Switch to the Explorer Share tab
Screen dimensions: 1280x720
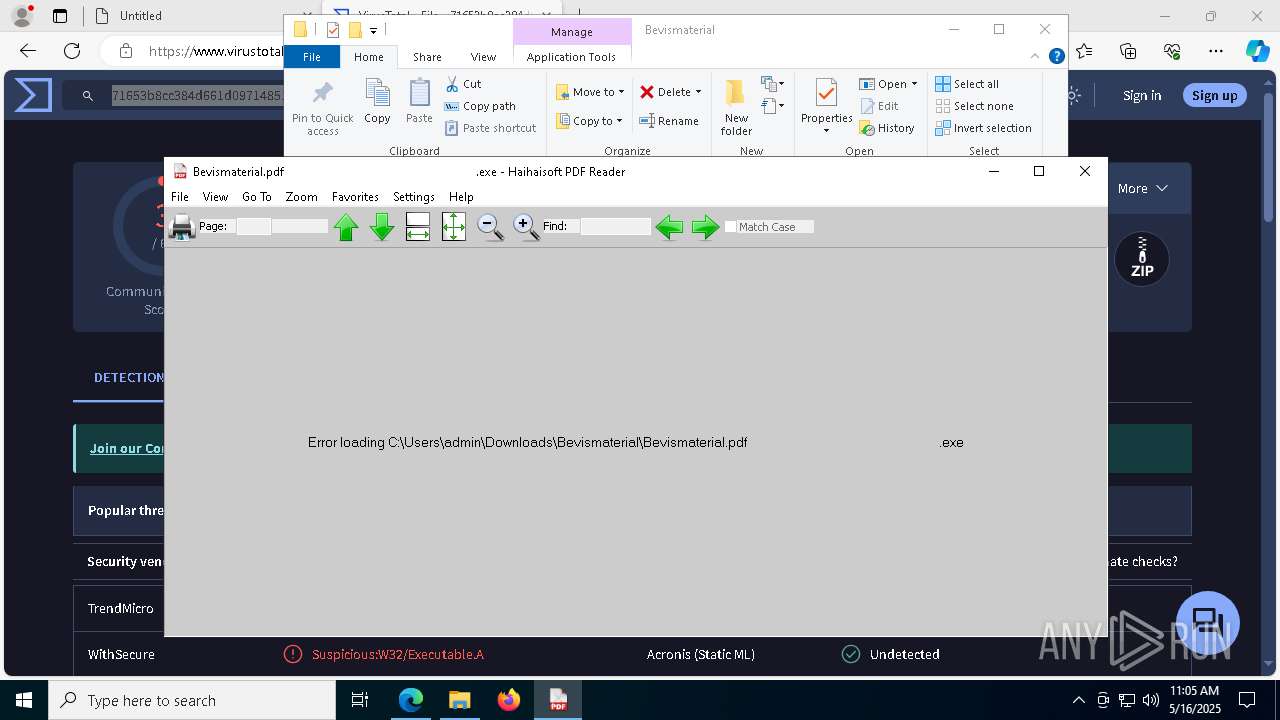pyautogui.click(x=427, y=57)
